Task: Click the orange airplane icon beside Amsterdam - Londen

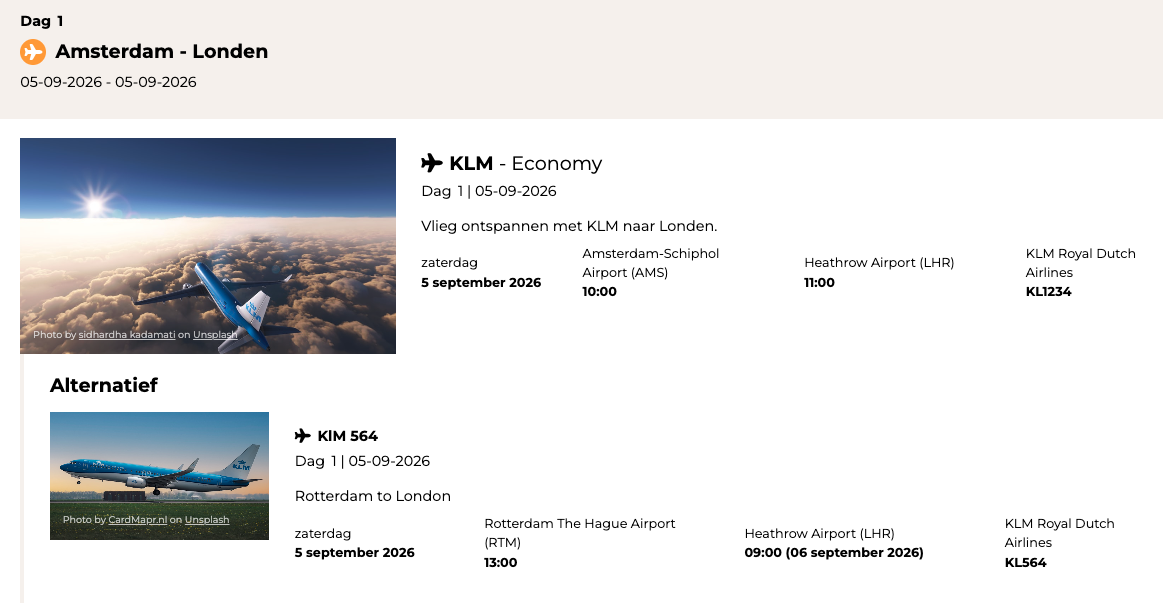Action: tap(33, 52)
